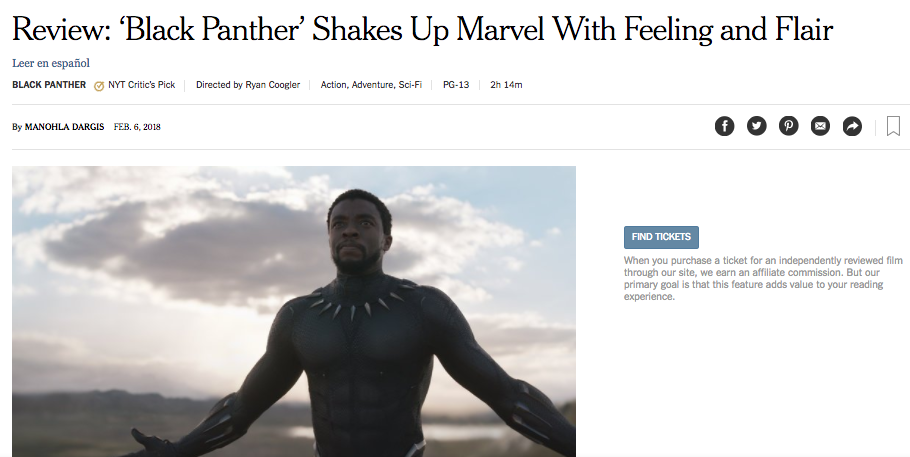Open more sharing options arrow icon
The width and height of the screenshot is (910, 457).
(852, 126)
